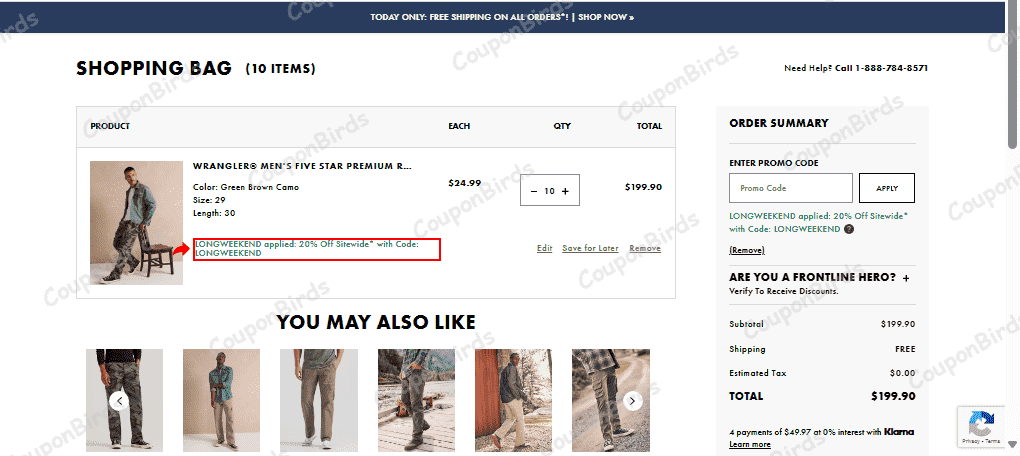Screen dimensions: 1020x456
Task: Open Klarna Learn more link
Action: coord(749,444)
